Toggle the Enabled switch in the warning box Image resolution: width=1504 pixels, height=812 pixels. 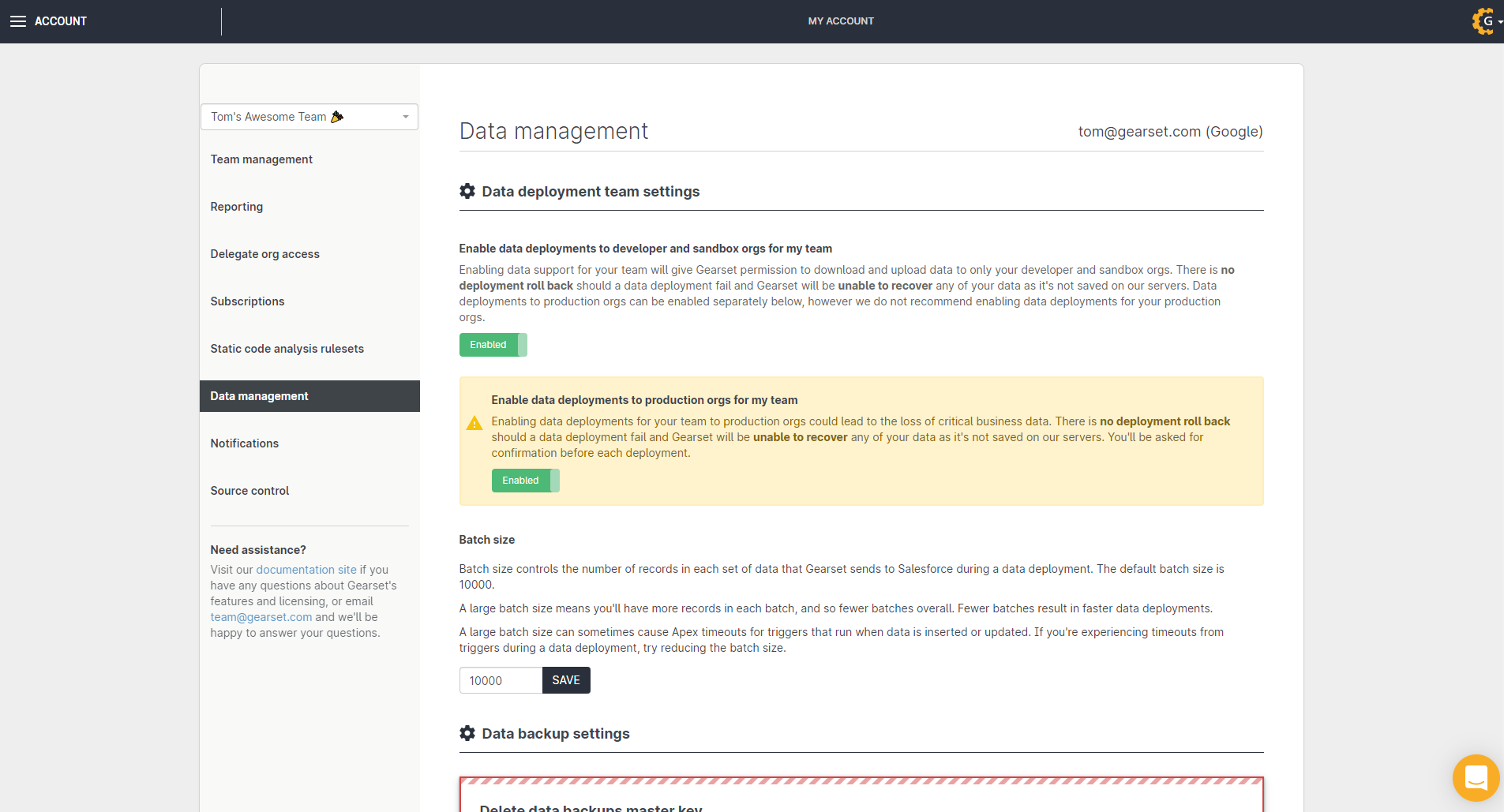[x=525, y=480]
